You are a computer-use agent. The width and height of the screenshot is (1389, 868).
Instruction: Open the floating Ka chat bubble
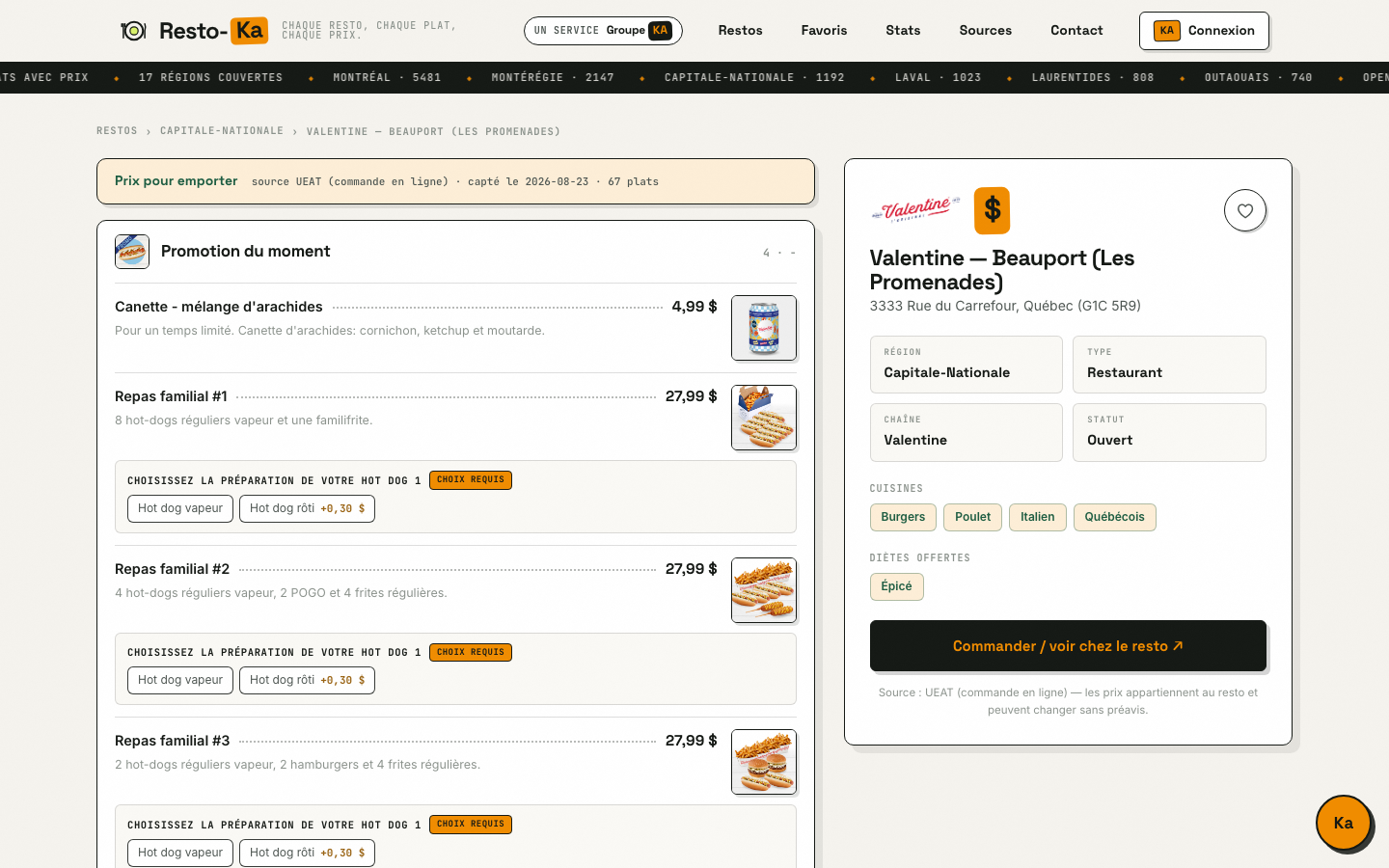[x=1344, y=823]
